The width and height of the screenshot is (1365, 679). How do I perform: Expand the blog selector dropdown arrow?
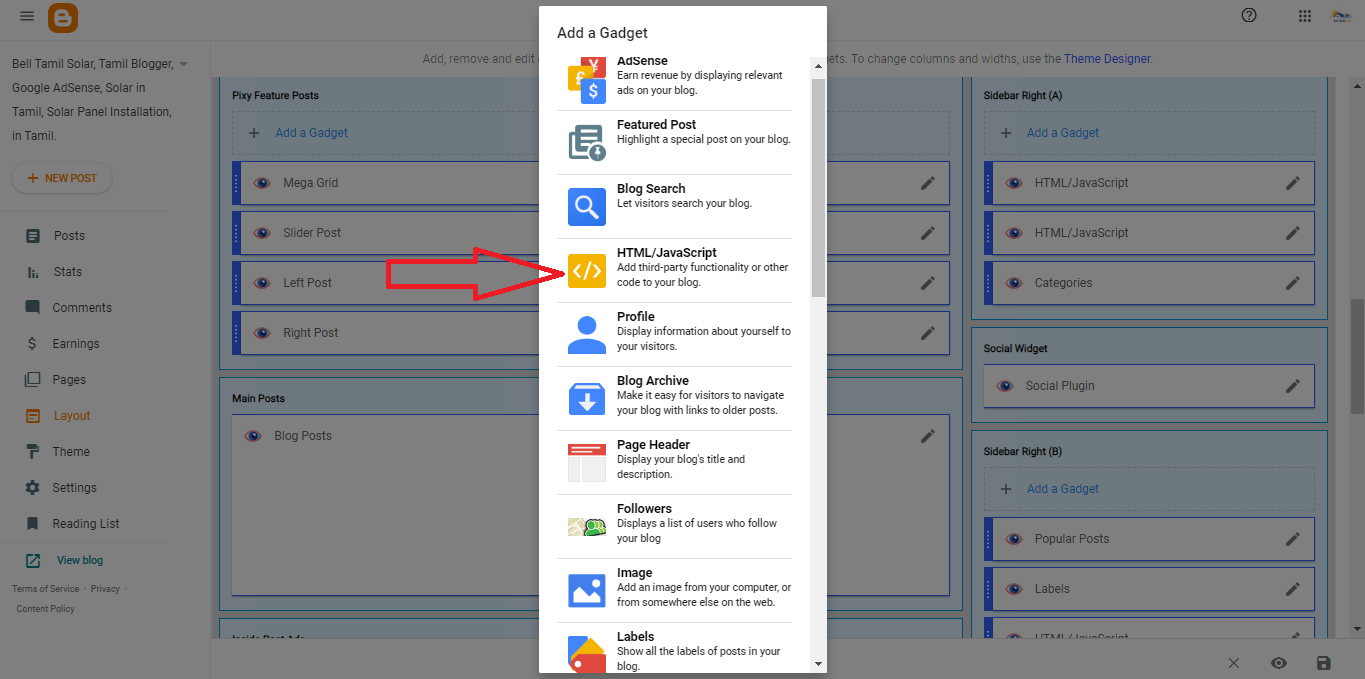[x=184, y=64]
